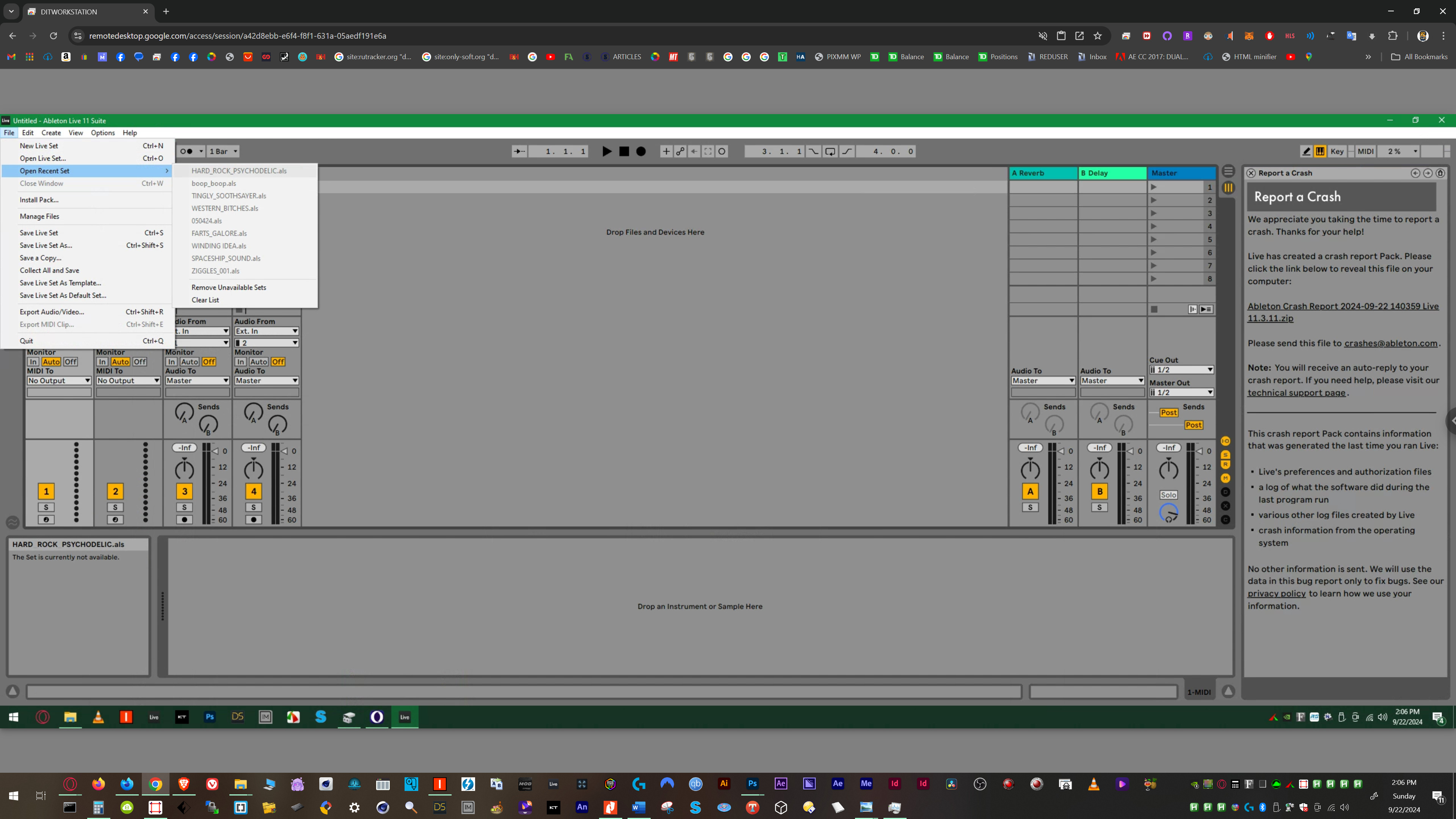Image resolution: width=1456 pixels, height=819 pixels.
Task: Open the Options menu
Action: (103, 133)
